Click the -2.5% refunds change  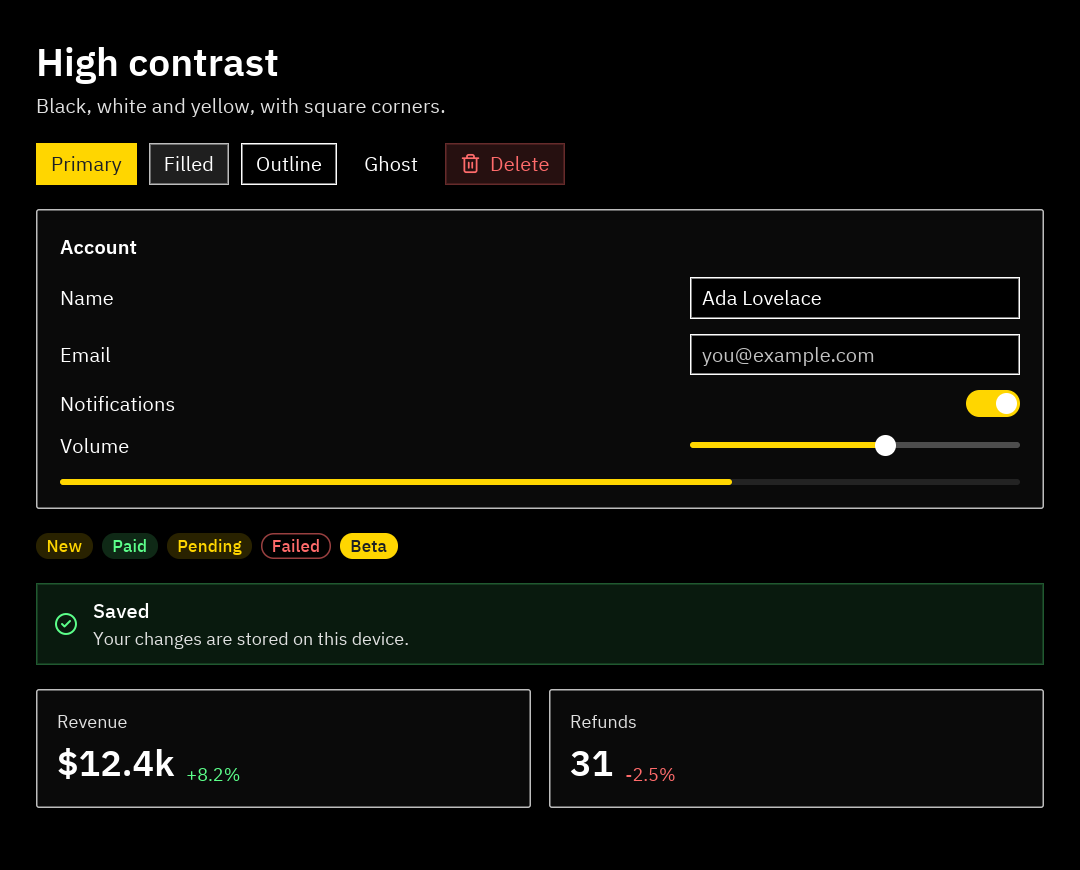pos(650,775)
